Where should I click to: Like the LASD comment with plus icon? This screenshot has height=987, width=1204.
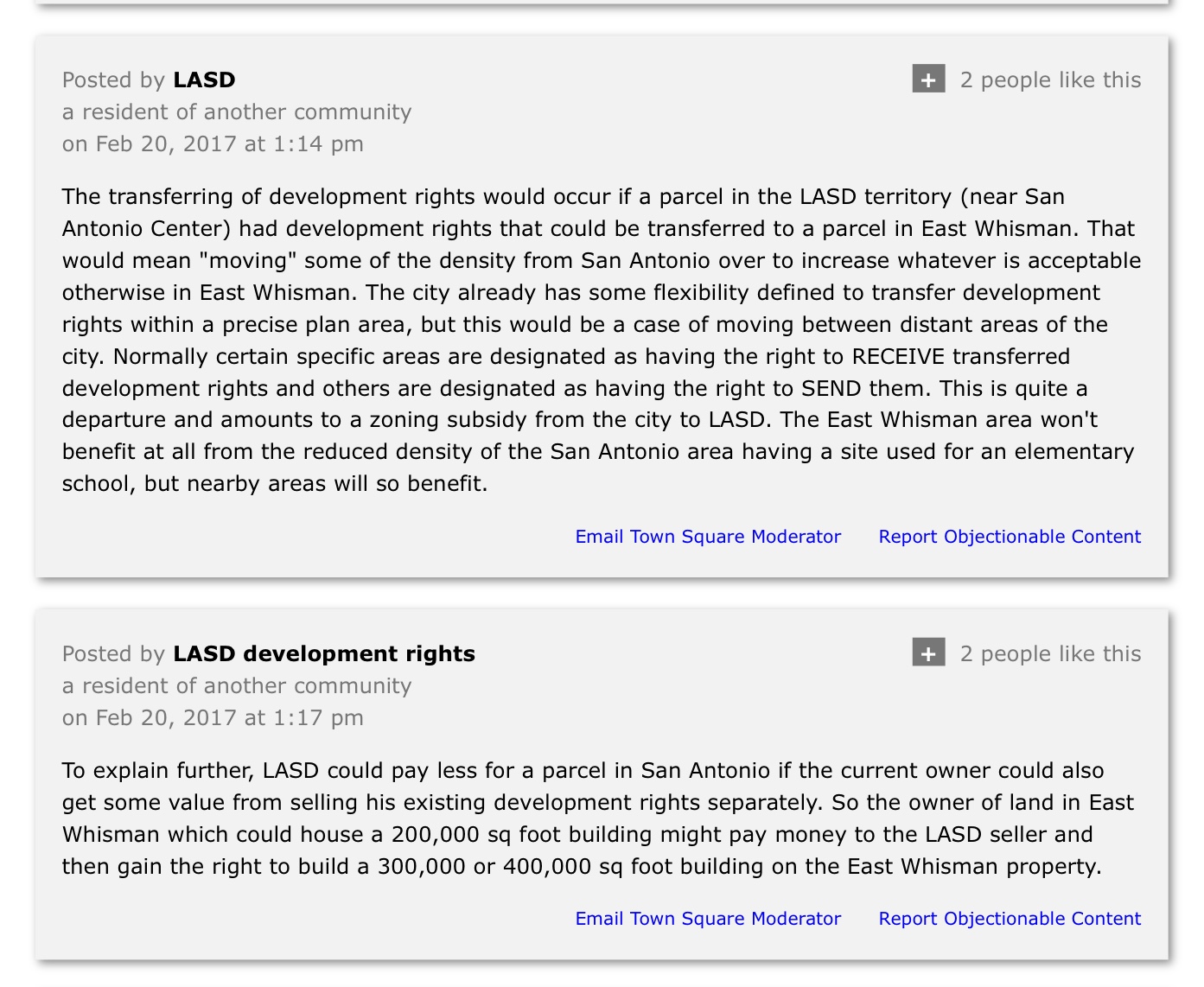click(x=928, y=80)
